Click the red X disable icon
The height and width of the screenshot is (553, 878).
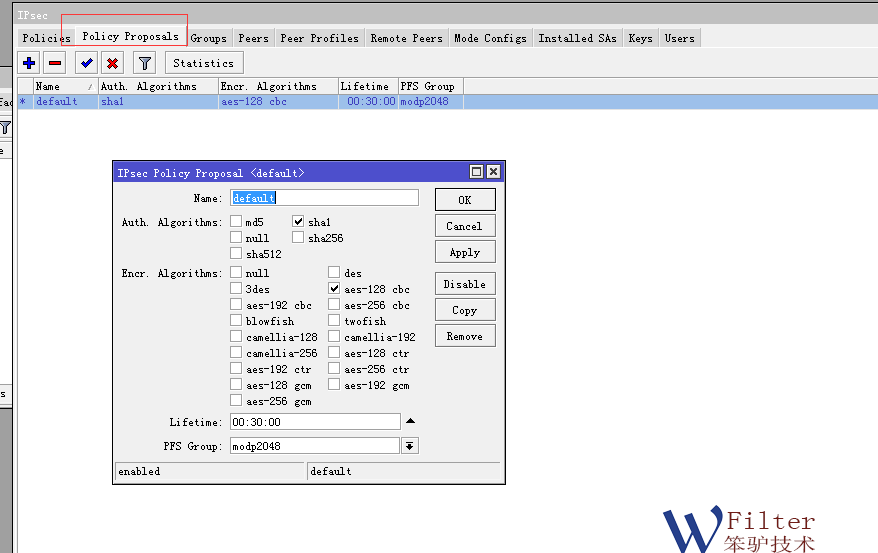(x=113, y=63)
